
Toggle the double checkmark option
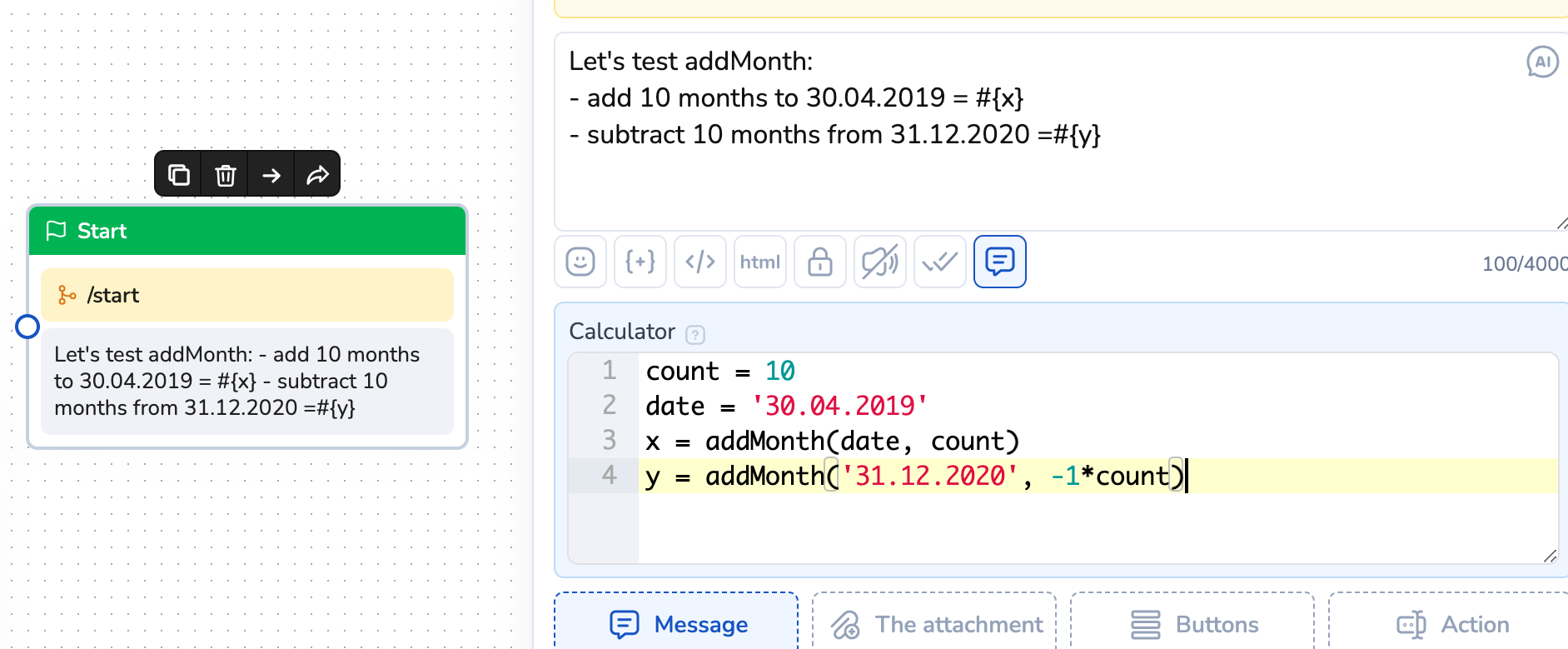pyautogui.click(x=940, y=262)
